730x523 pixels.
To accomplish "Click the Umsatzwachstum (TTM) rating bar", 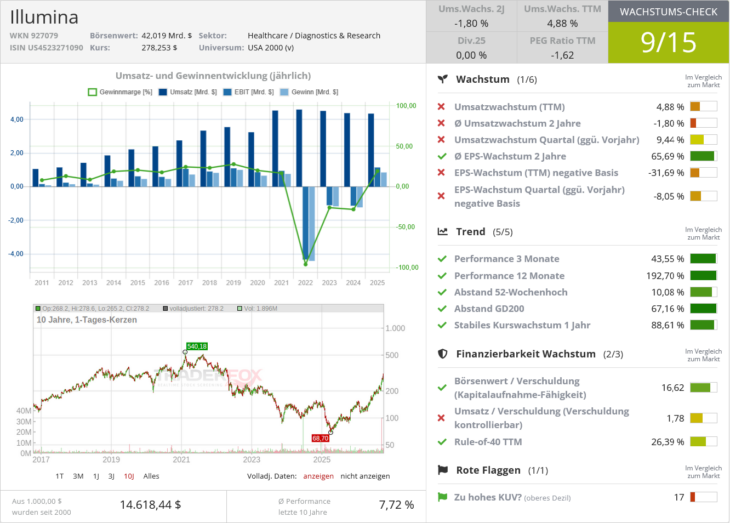I will 703,107.
